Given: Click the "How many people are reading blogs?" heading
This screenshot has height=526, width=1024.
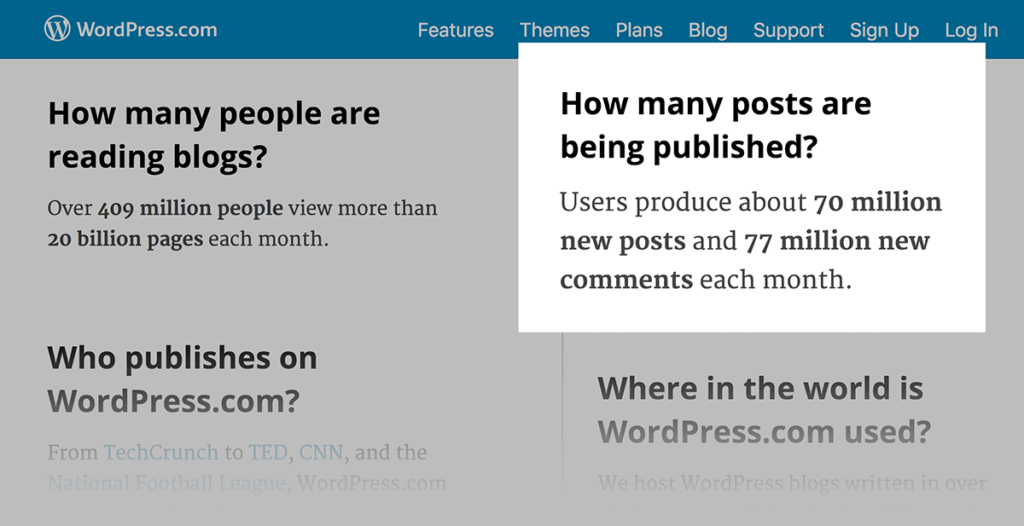Looking at the screenshot, I should coord(213,135).
